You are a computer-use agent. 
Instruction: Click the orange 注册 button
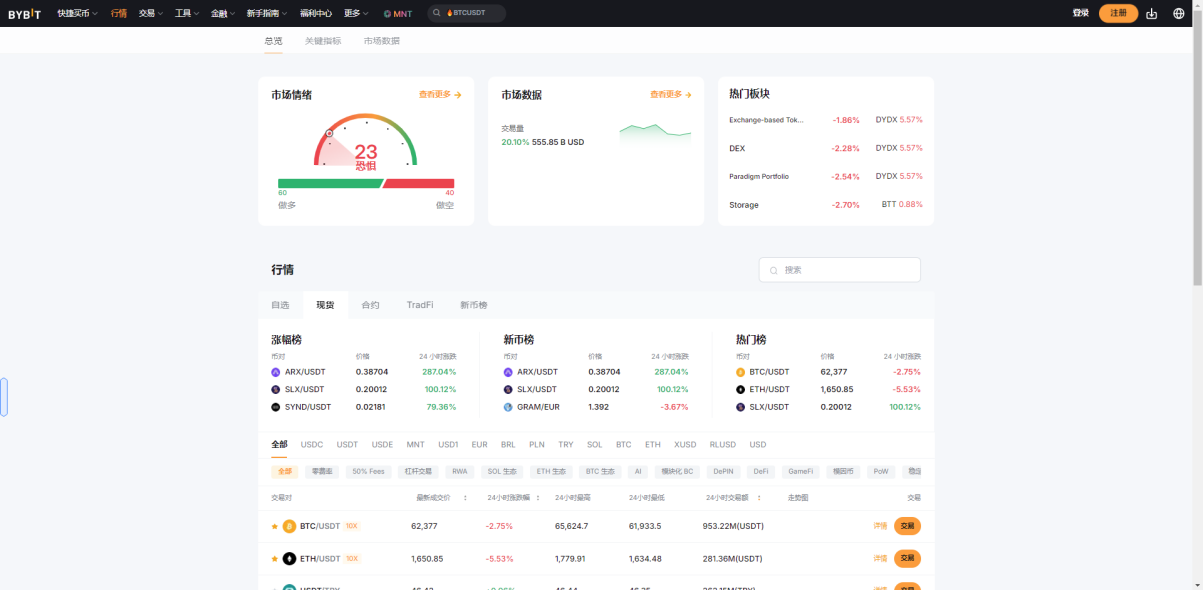(1118, 13)
